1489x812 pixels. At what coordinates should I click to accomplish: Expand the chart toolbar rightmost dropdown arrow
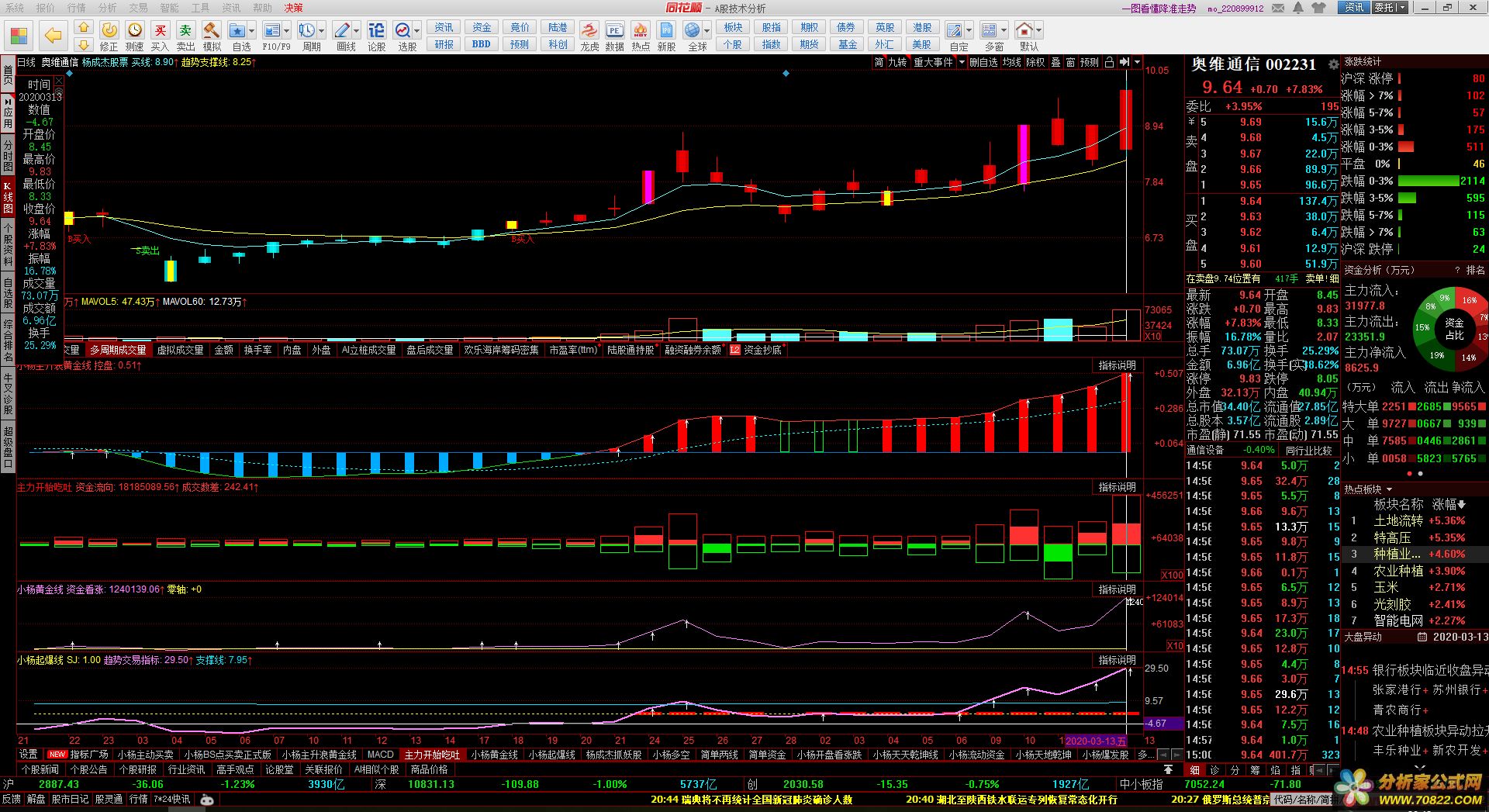[1137, 62]
